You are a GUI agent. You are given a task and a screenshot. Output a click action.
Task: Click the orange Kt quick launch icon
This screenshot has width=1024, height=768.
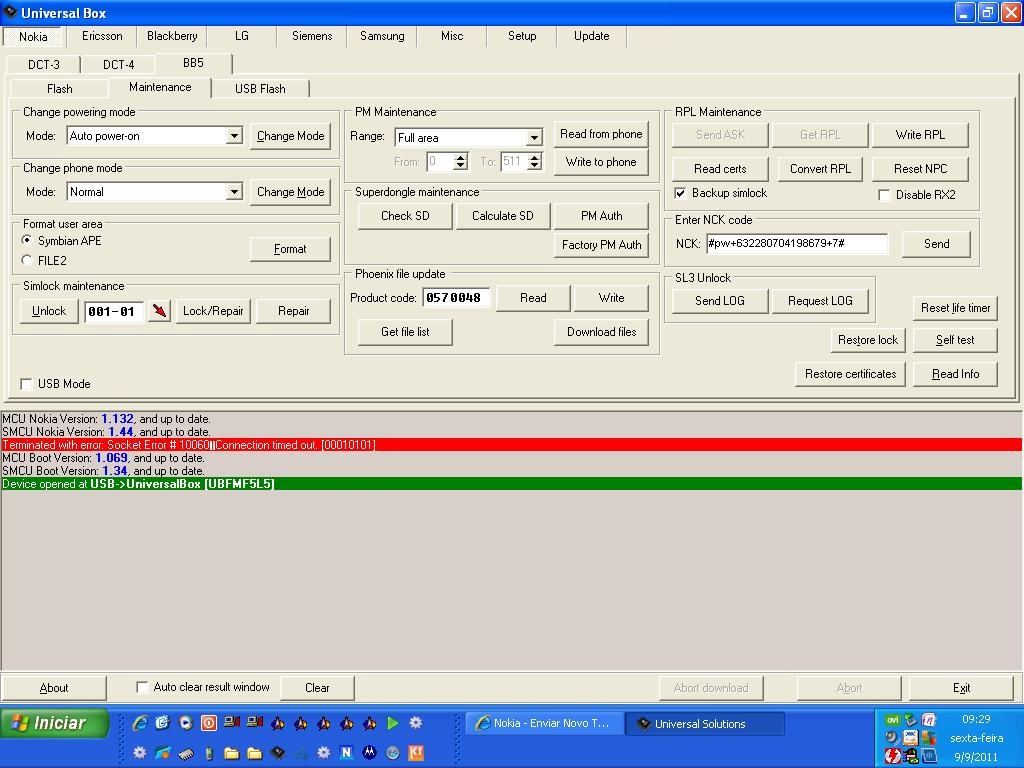point(415,752)
